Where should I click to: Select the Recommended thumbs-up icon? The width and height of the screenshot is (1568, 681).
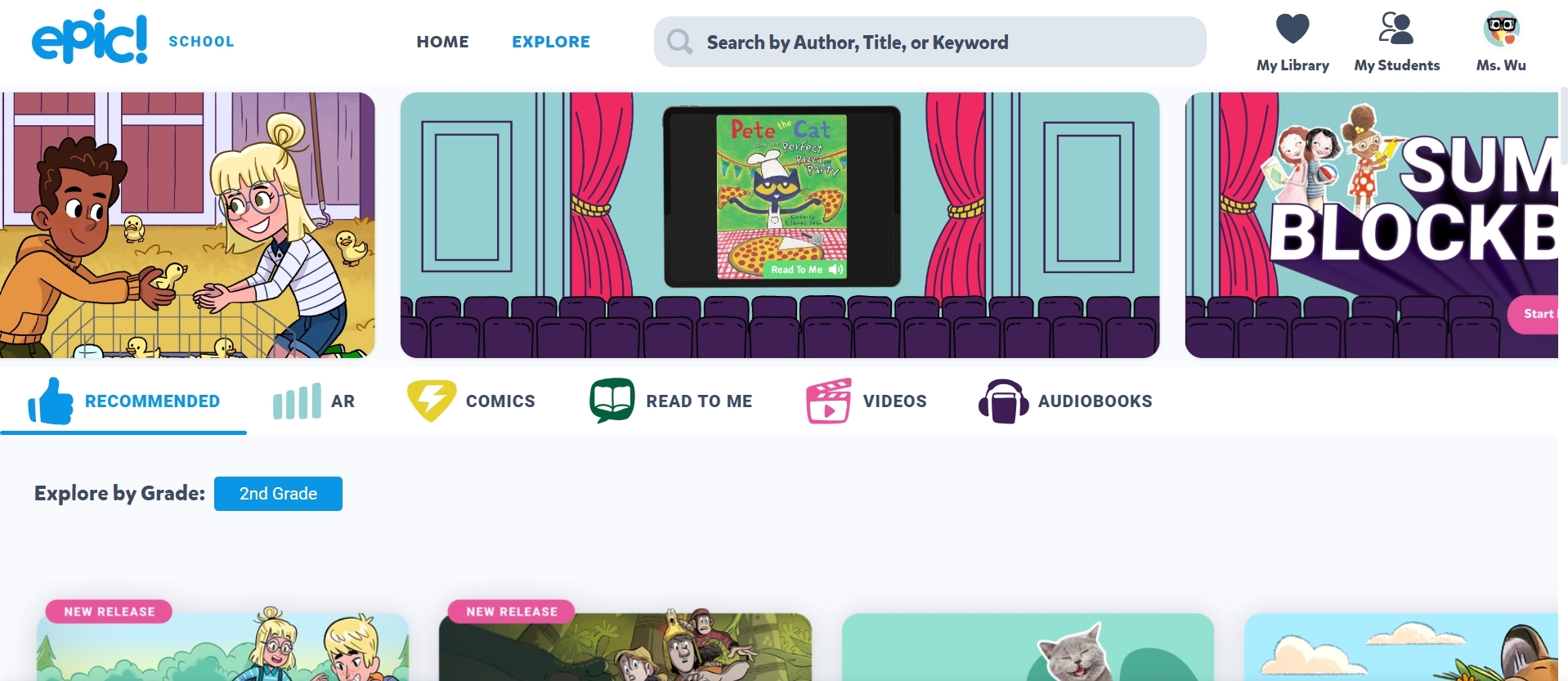tap(50, 401)
